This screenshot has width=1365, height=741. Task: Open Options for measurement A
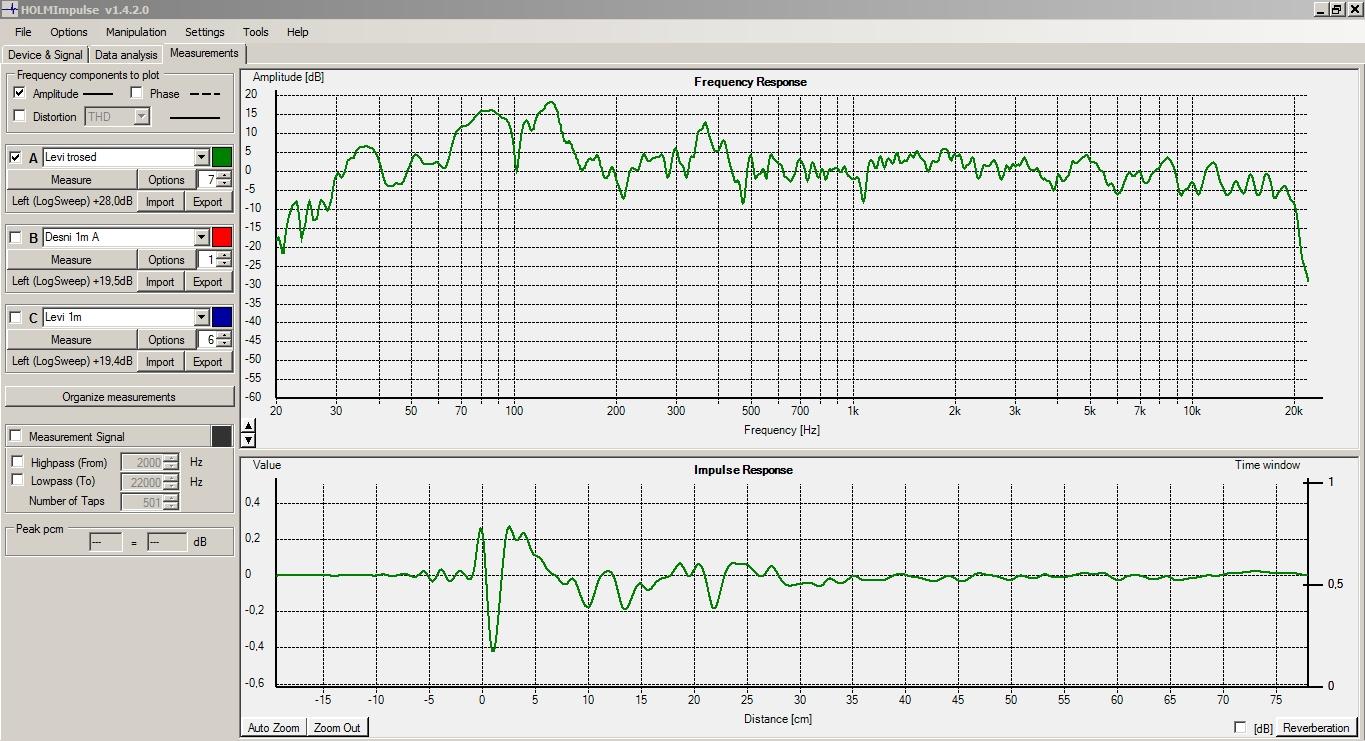click(x=166, y=180)
